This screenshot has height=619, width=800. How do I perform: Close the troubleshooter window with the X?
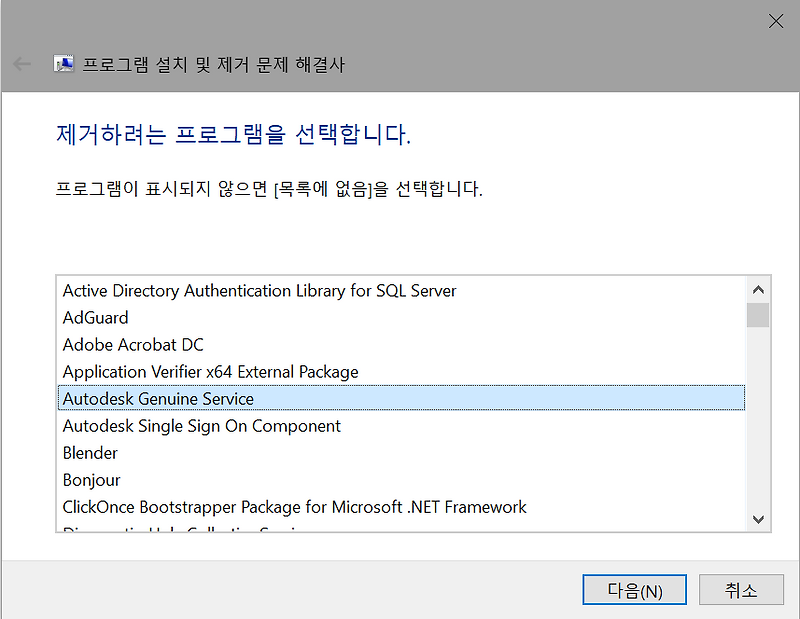[776, 21]
